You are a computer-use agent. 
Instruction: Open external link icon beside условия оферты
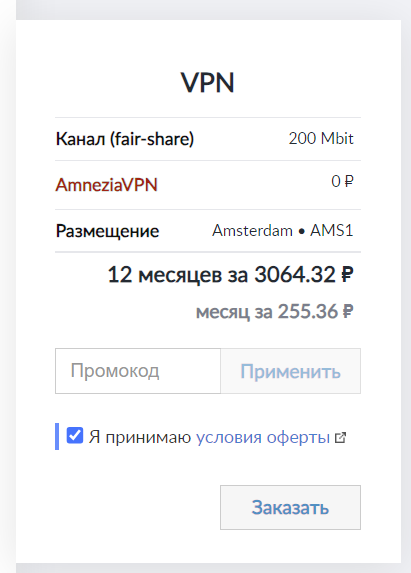click(x=340, y=437)
